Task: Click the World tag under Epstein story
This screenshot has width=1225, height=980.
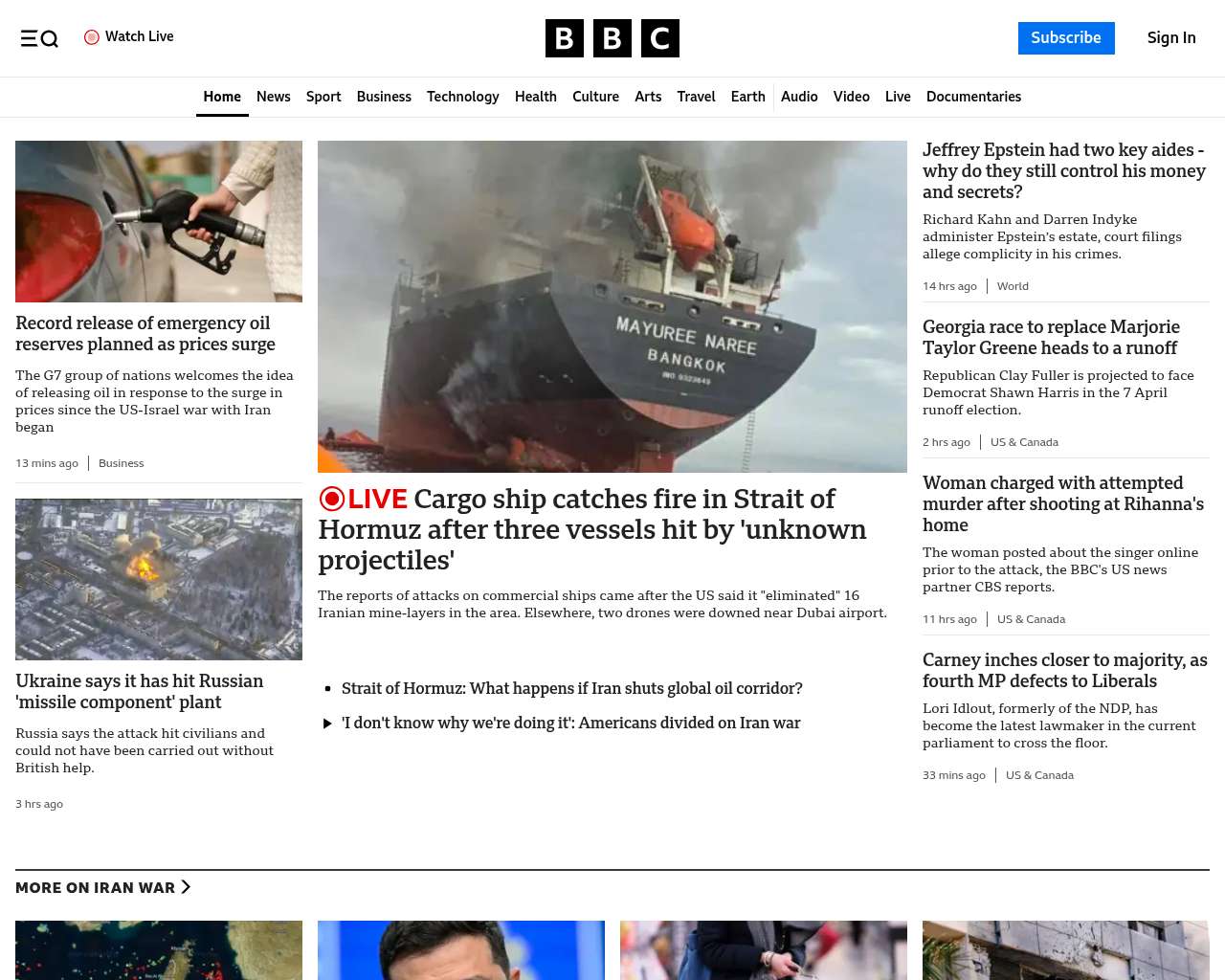Action: [1013, 286]
